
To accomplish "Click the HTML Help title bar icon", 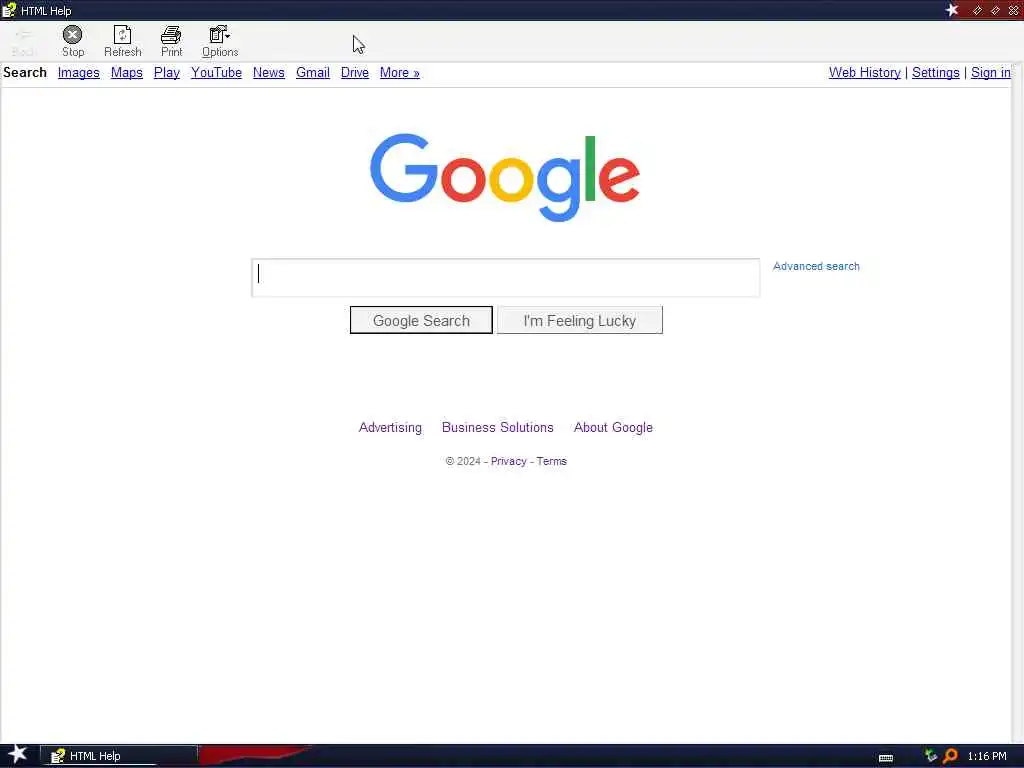I will (8, 10).
